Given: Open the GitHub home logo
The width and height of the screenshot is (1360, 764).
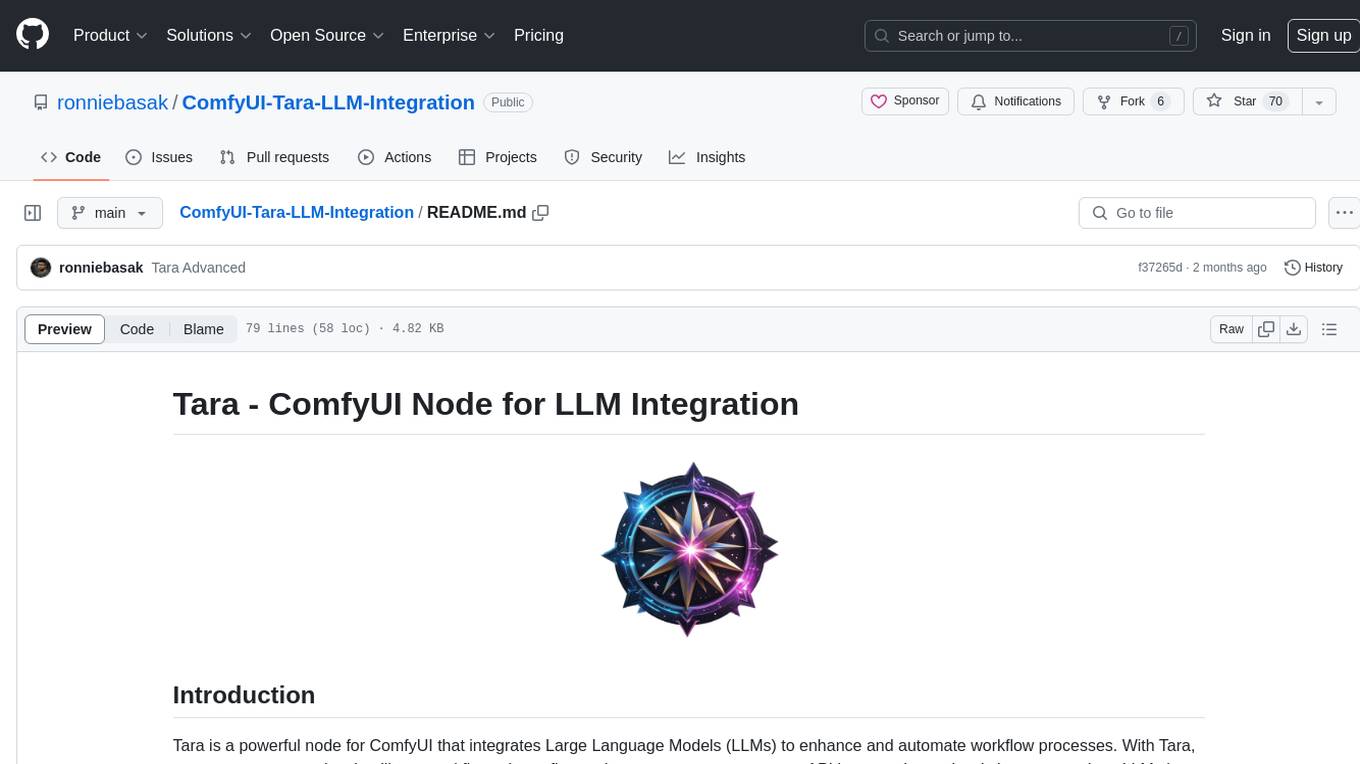Looking at the screenshot, I should pos(32,35).
